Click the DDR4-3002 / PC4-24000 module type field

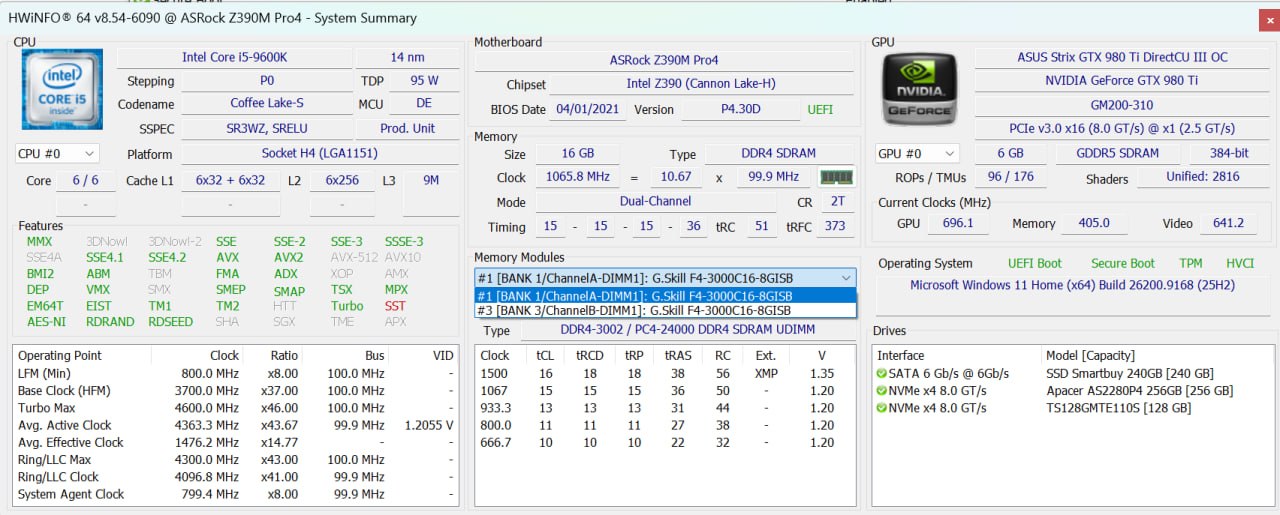point(687,330)
